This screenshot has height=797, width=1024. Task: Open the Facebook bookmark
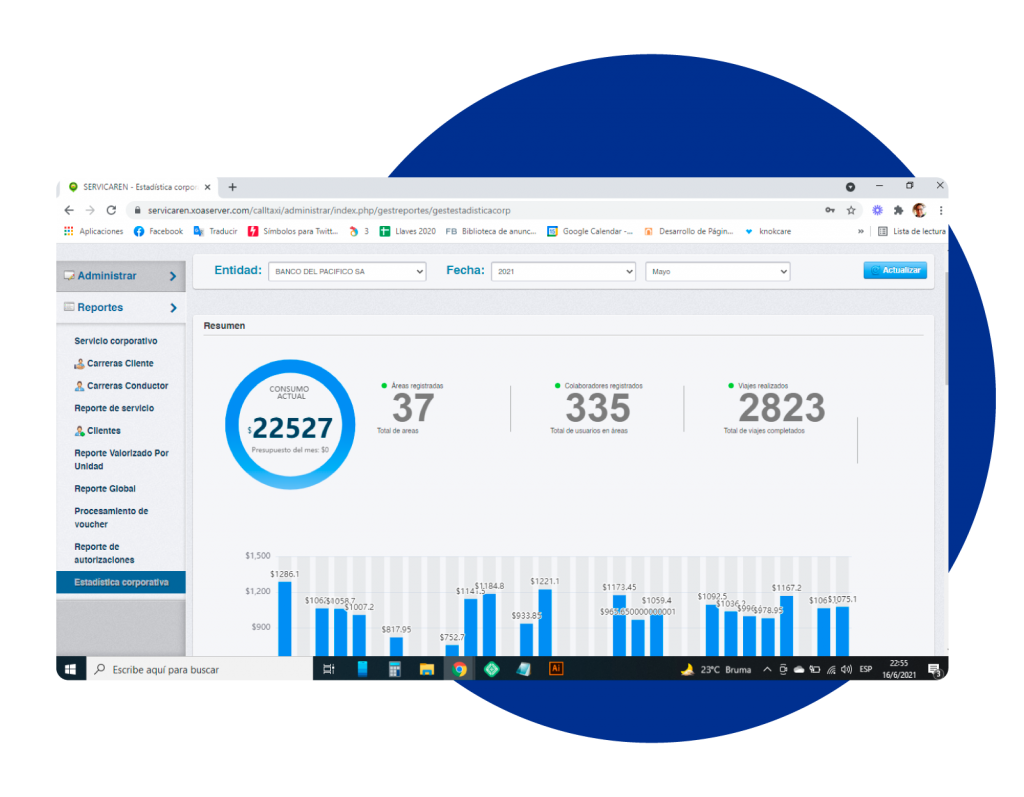tap(158, 231)
